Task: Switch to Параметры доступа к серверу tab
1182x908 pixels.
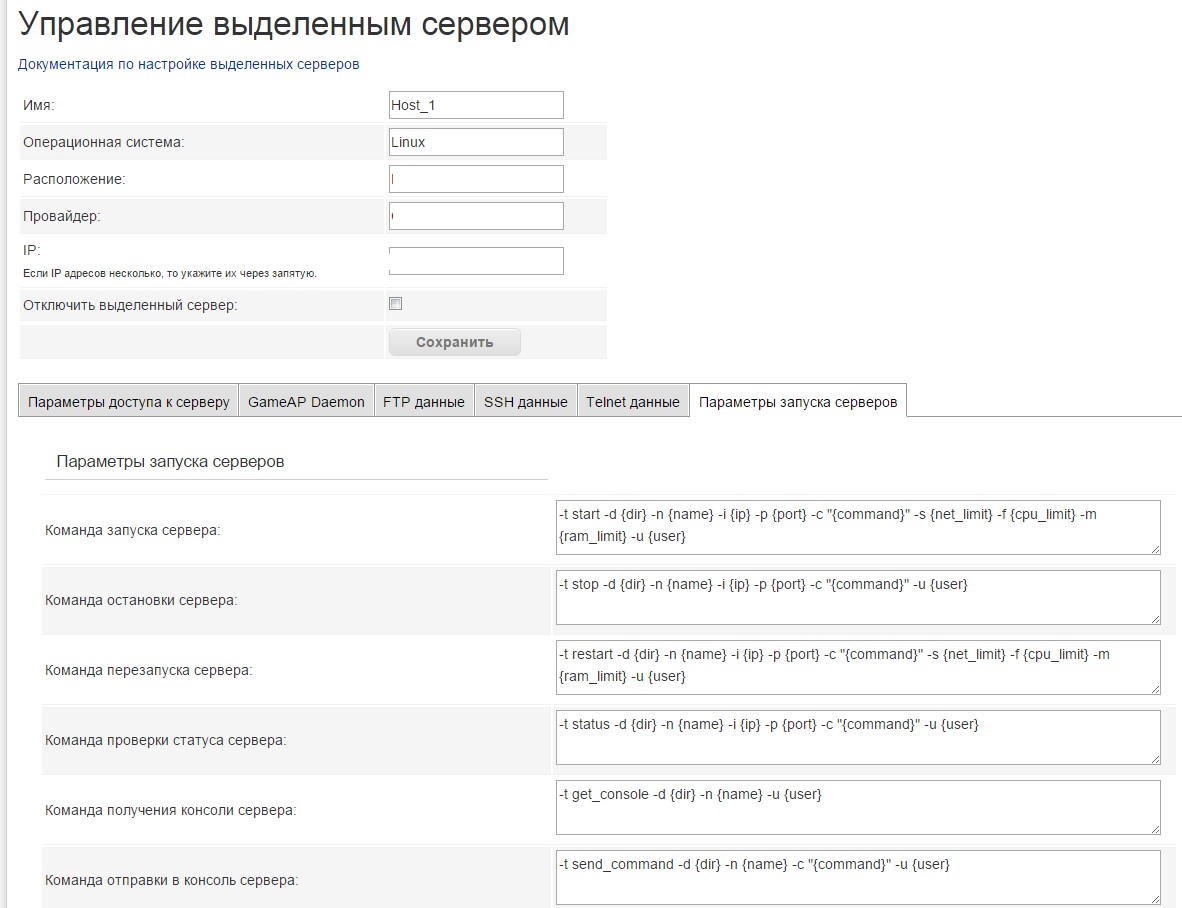Action: (x=129, y=402)
